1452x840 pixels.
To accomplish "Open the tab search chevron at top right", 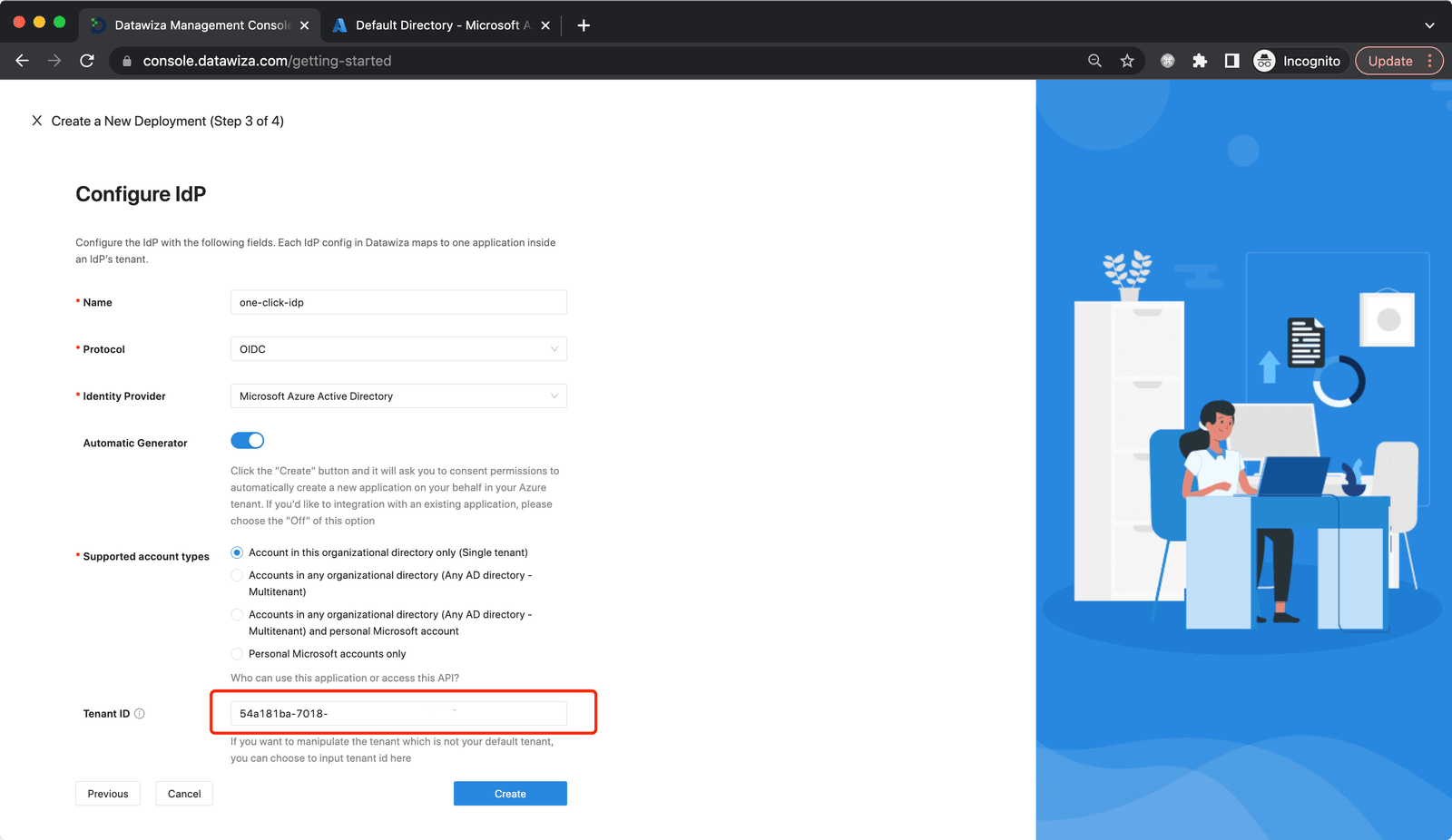I will [x=1429, y=25].
